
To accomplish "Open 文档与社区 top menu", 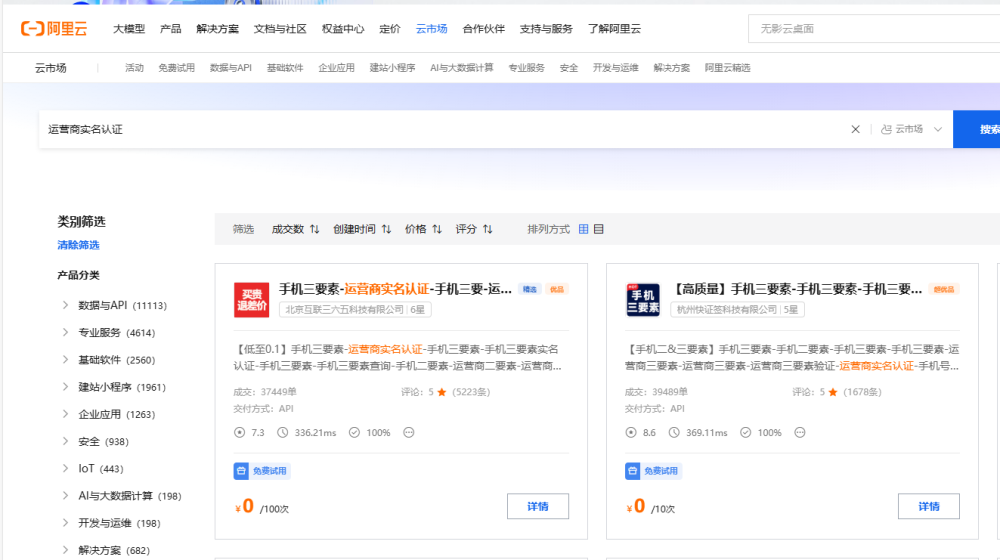I will pos(280,29).
